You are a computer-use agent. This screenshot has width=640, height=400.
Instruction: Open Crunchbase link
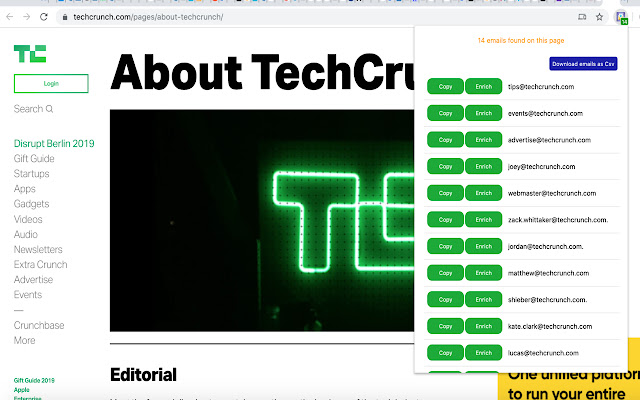click(39, 325)
